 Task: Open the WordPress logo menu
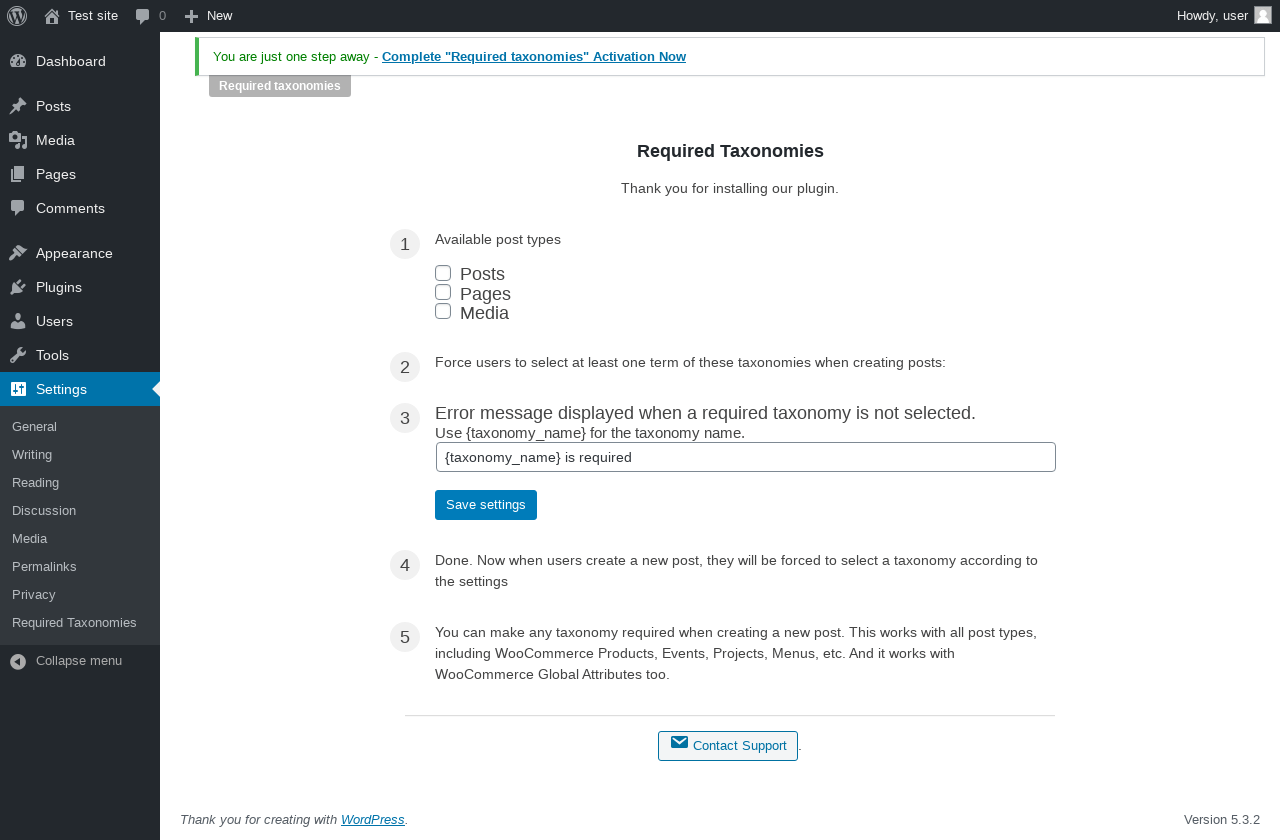pos(17,16)
